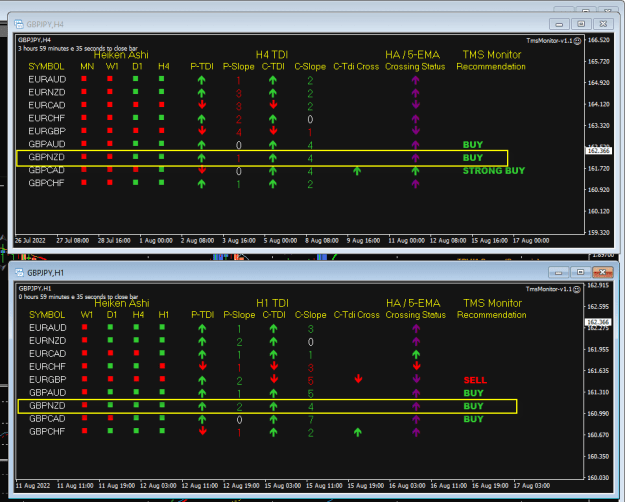
Task: Click EURCAD H1 green Heiken Ashi square, H1 window
Action: pyautogui.click(x=162, y=352)
